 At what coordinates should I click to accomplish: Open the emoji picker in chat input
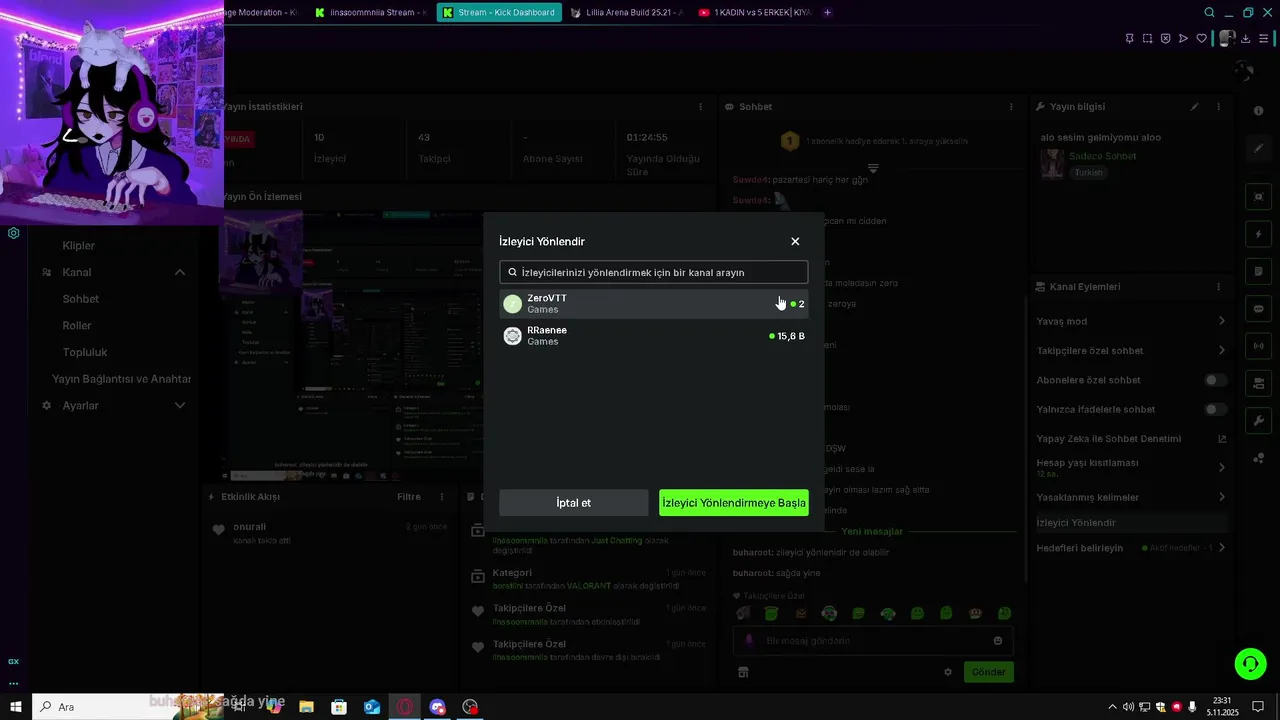pos(998,641)
